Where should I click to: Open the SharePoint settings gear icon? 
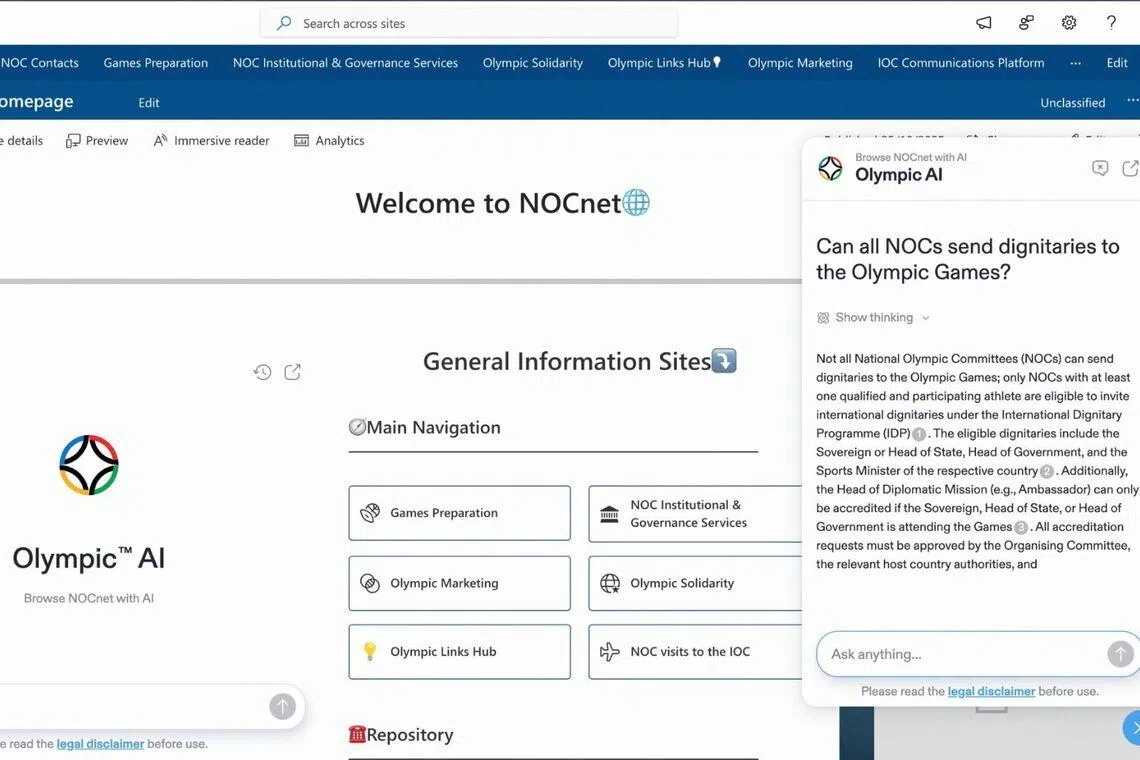[x=1068, y=22]
